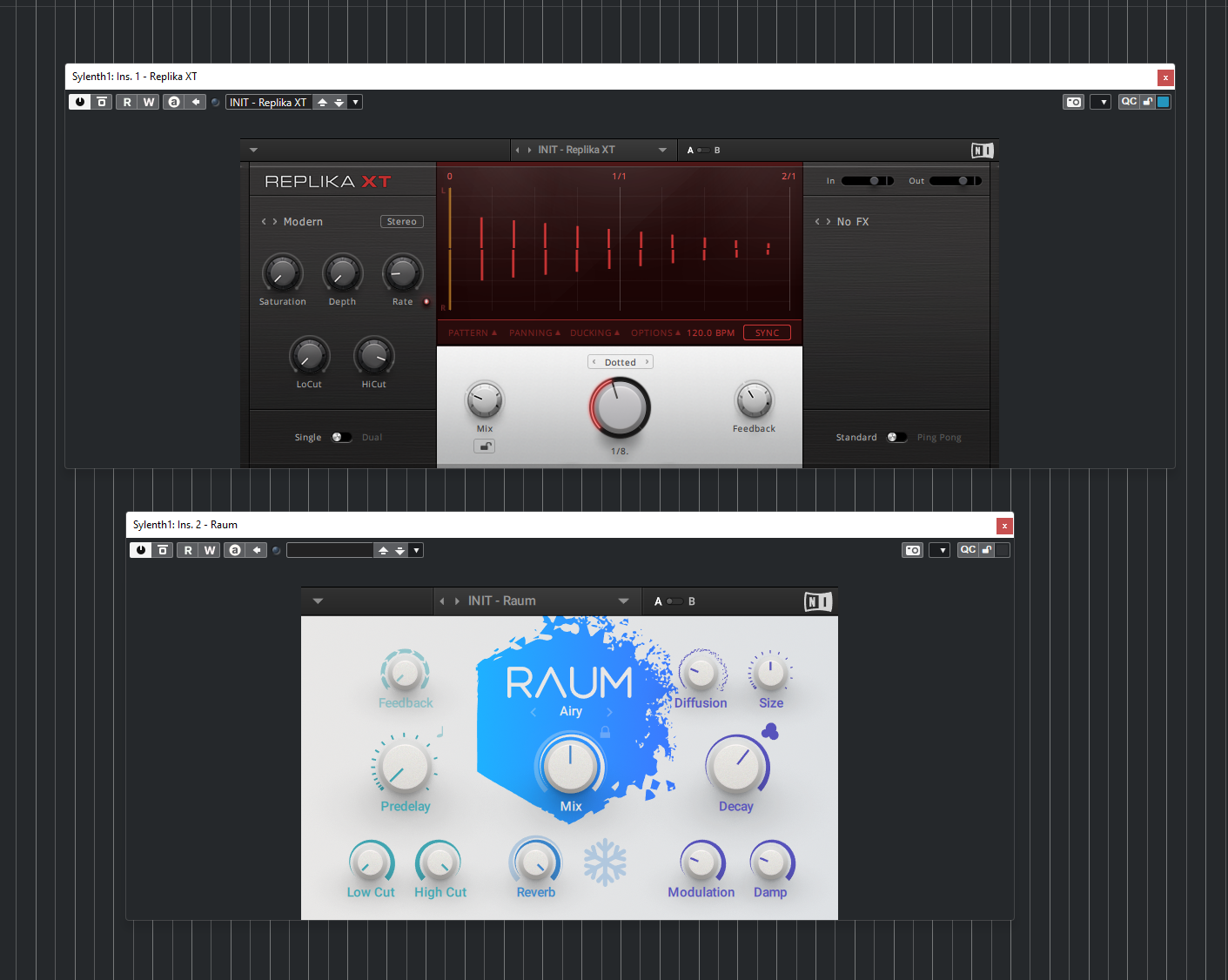Viewport: 1228px width, 980px height.
Task: Click the empty preset name field in Raum window
Action: coord(330,550)
